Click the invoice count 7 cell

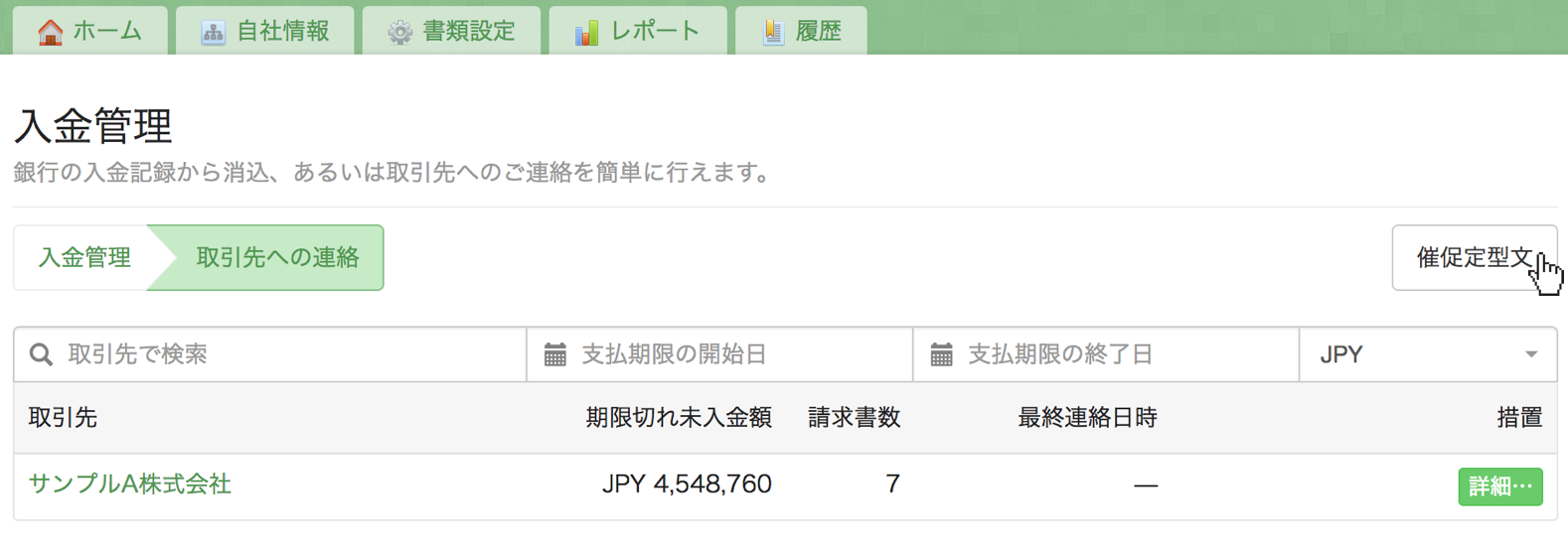(892, 484)
